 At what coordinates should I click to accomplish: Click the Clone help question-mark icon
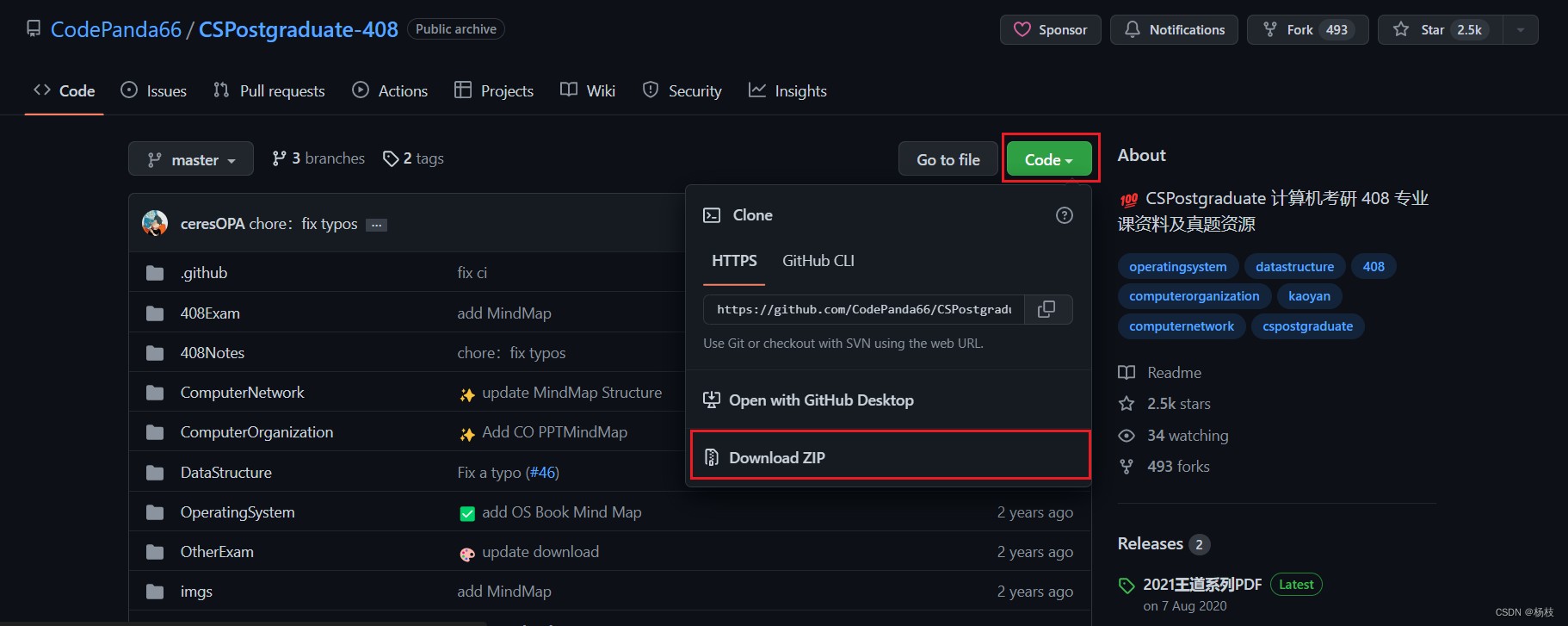pyautogui.click(x=1065, y=215)
